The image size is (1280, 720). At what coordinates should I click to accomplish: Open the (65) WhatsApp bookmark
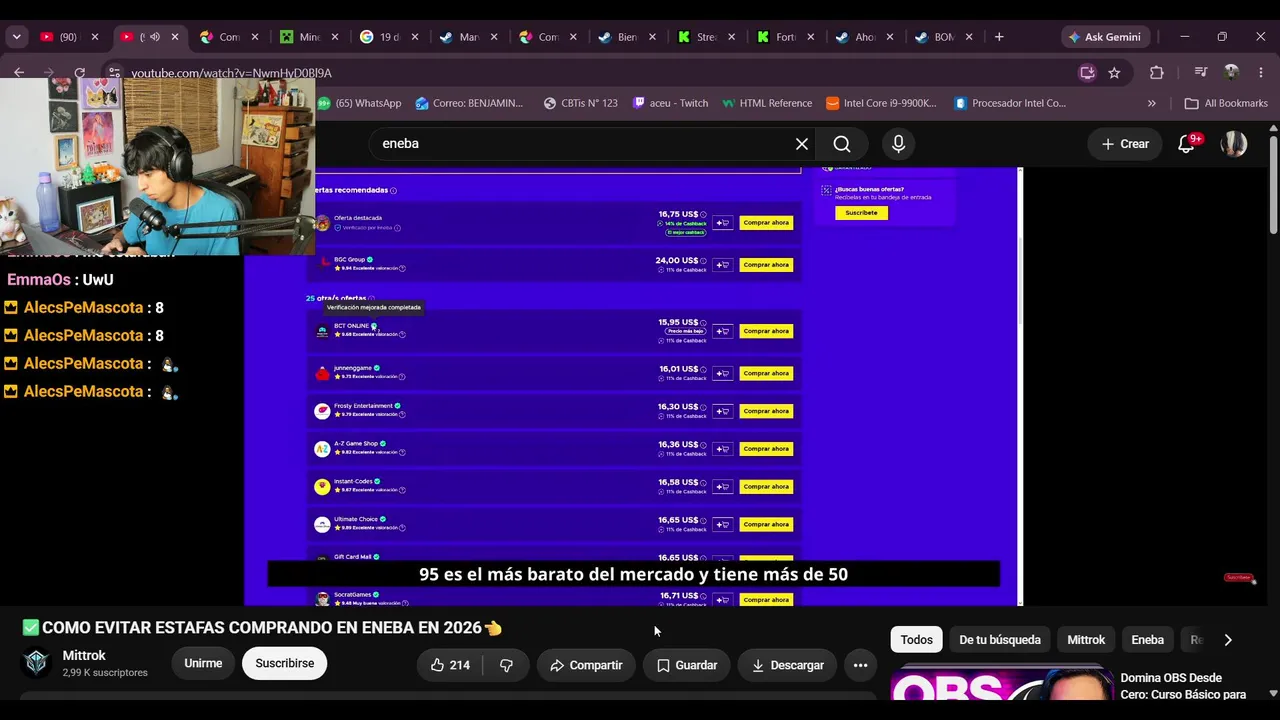(359, 103)
